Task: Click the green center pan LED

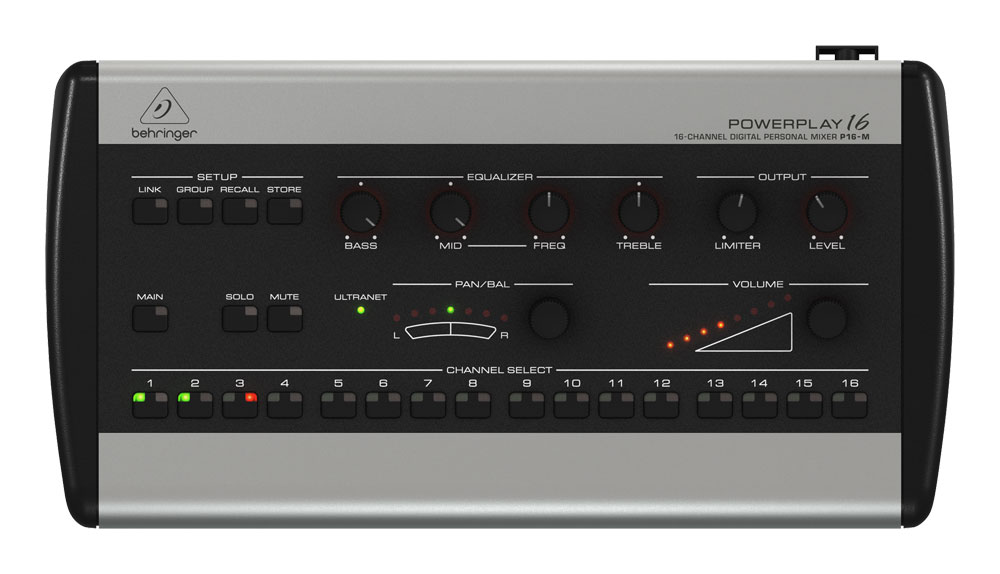Action: [x=450, y=310]
